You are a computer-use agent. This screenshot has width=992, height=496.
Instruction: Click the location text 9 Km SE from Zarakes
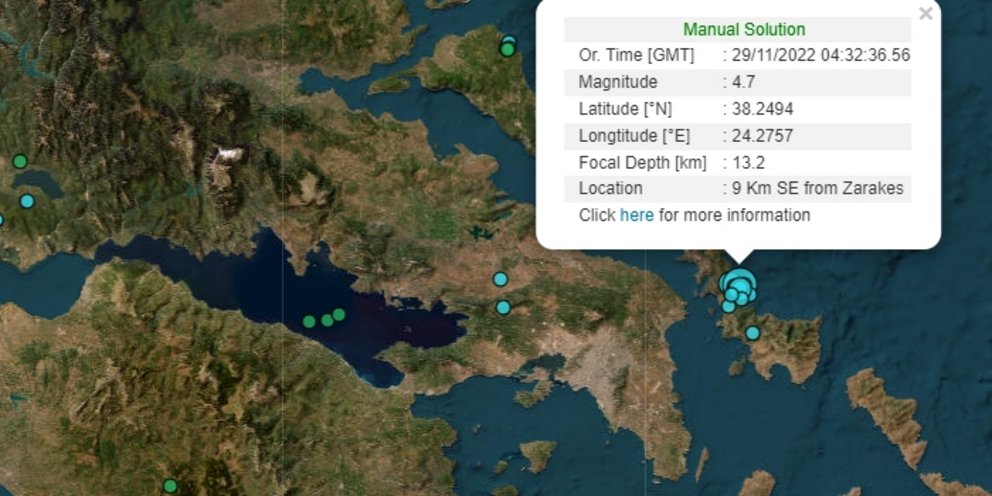(x=818, y=189)
